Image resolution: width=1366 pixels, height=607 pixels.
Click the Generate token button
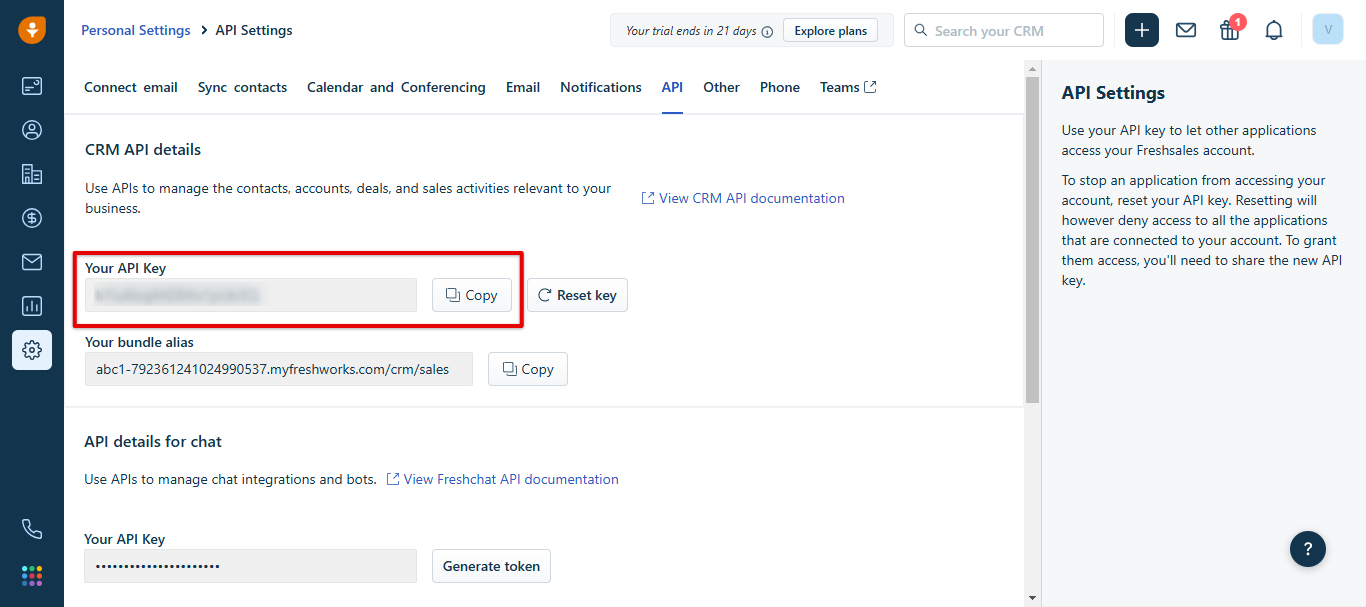coord(491,566)
